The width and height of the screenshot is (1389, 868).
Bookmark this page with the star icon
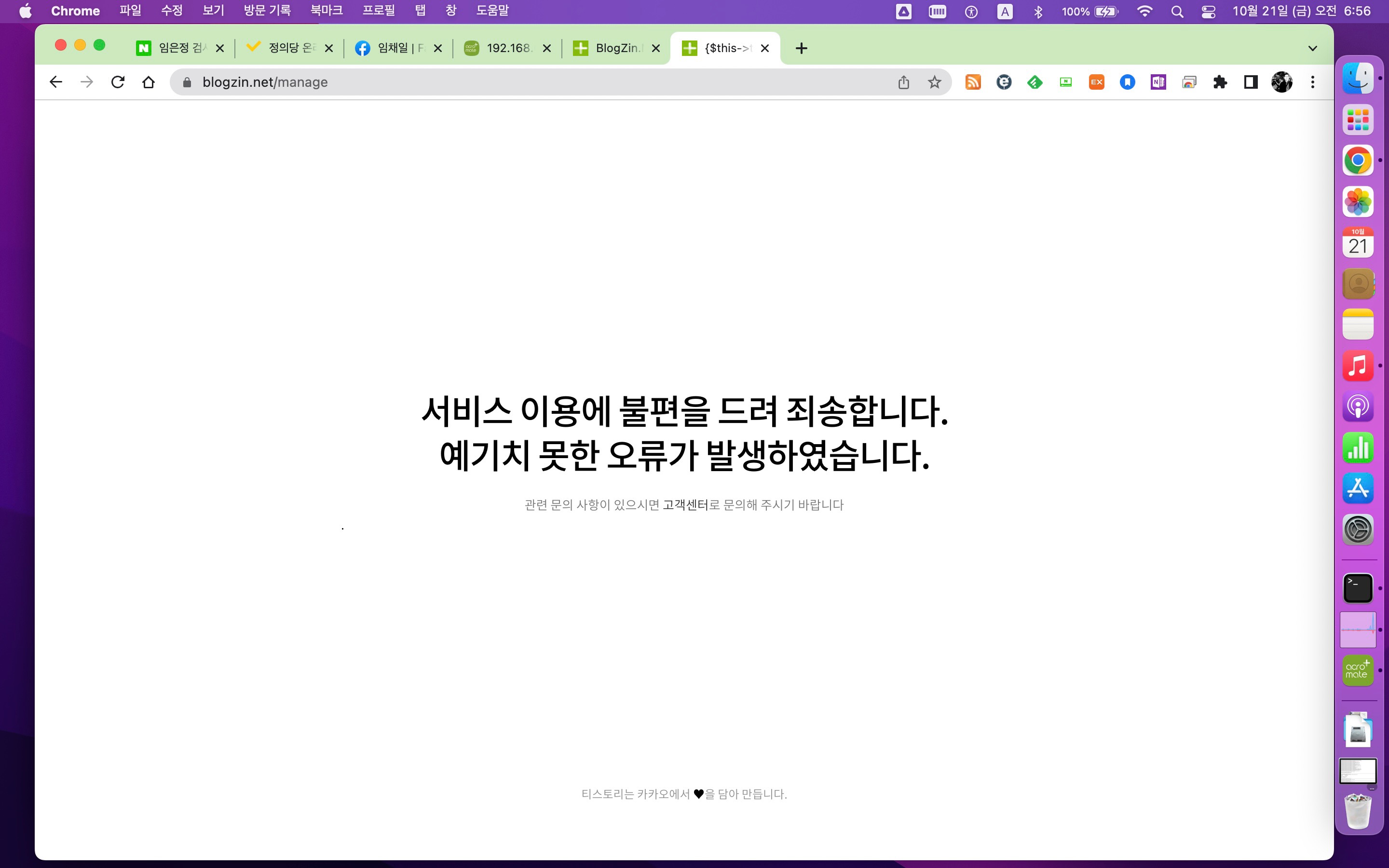934,82
